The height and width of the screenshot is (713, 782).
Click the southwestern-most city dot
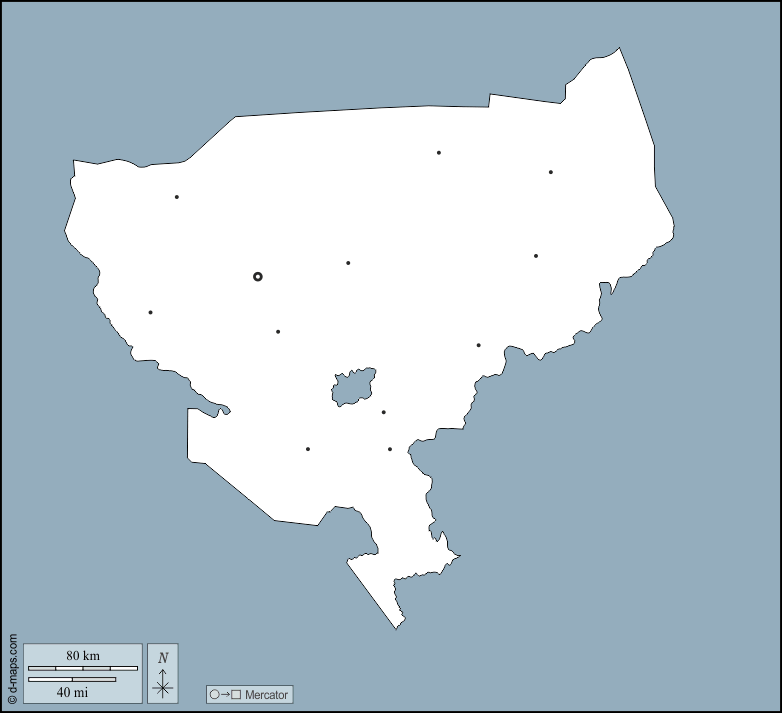point(307,449)
